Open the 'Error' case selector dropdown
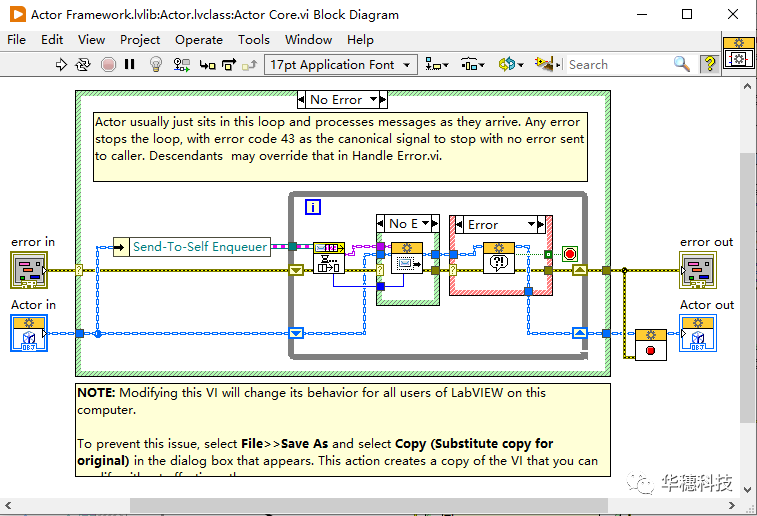This screenshot has width=757, height=516. [x=532, y=224]
